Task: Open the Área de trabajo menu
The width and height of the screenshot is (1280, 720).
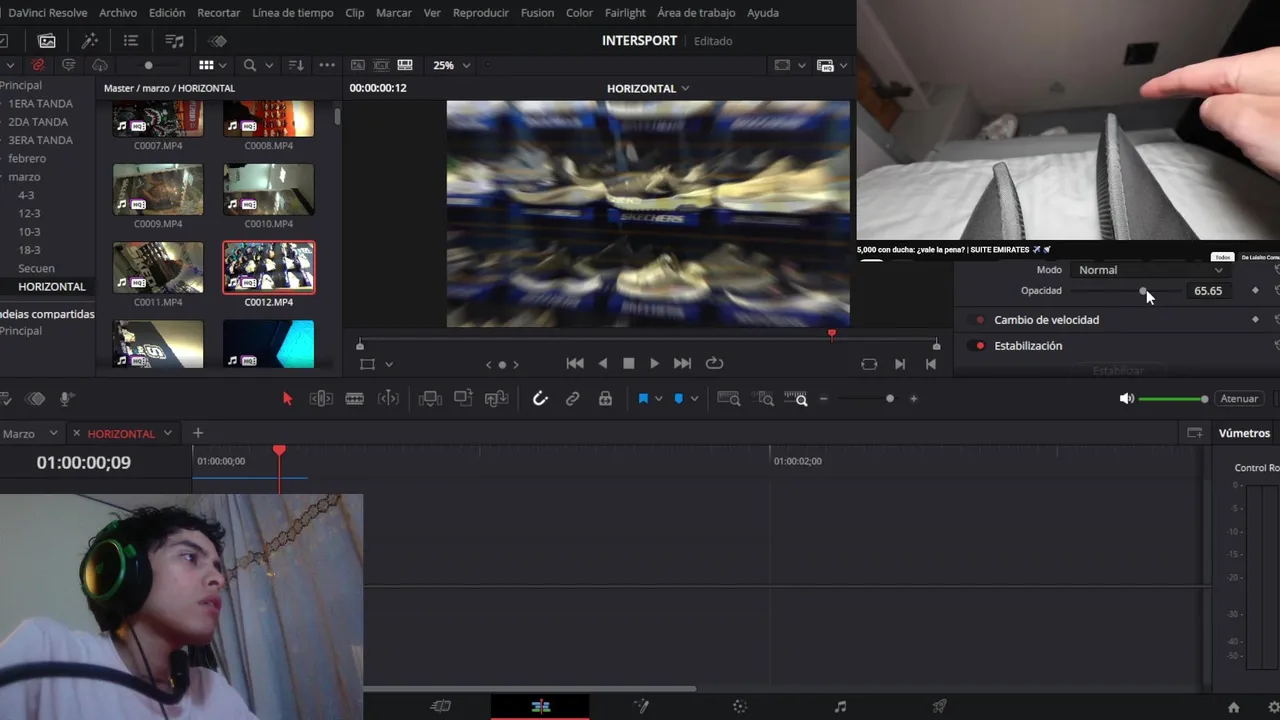Action: [696, 13]
